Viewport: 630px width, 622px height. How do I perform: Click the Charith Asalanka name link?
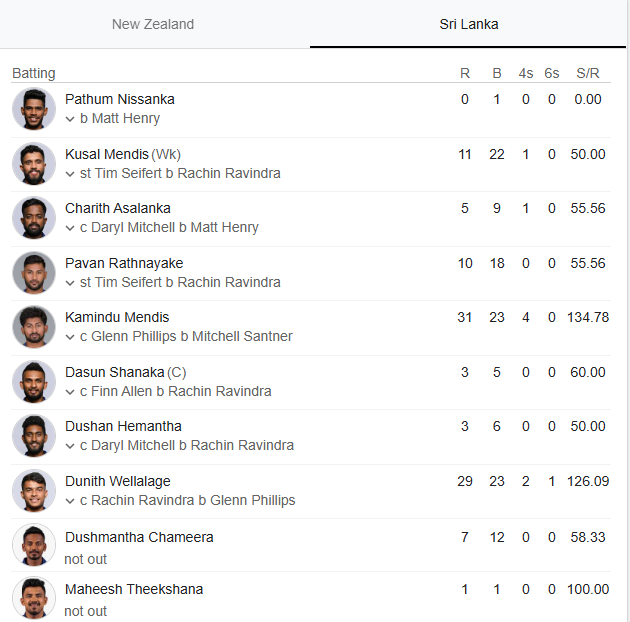coord(118,208)
